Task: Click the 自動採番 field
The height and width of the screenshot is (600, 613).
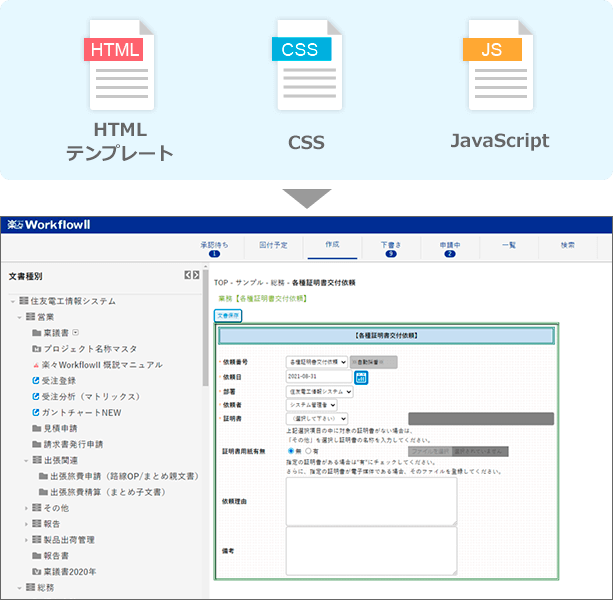Action: (373, 362)
